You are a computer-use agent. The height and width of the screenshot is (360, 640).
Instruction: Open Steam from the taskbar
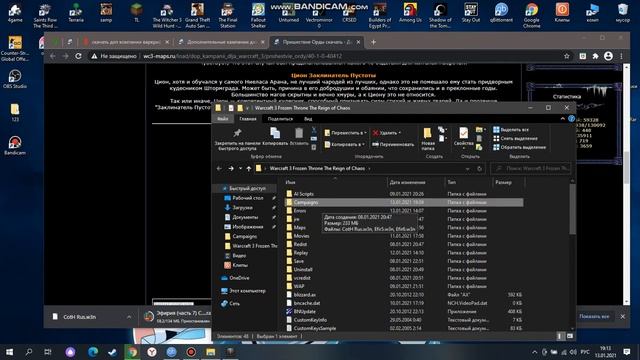click(112, 352)
